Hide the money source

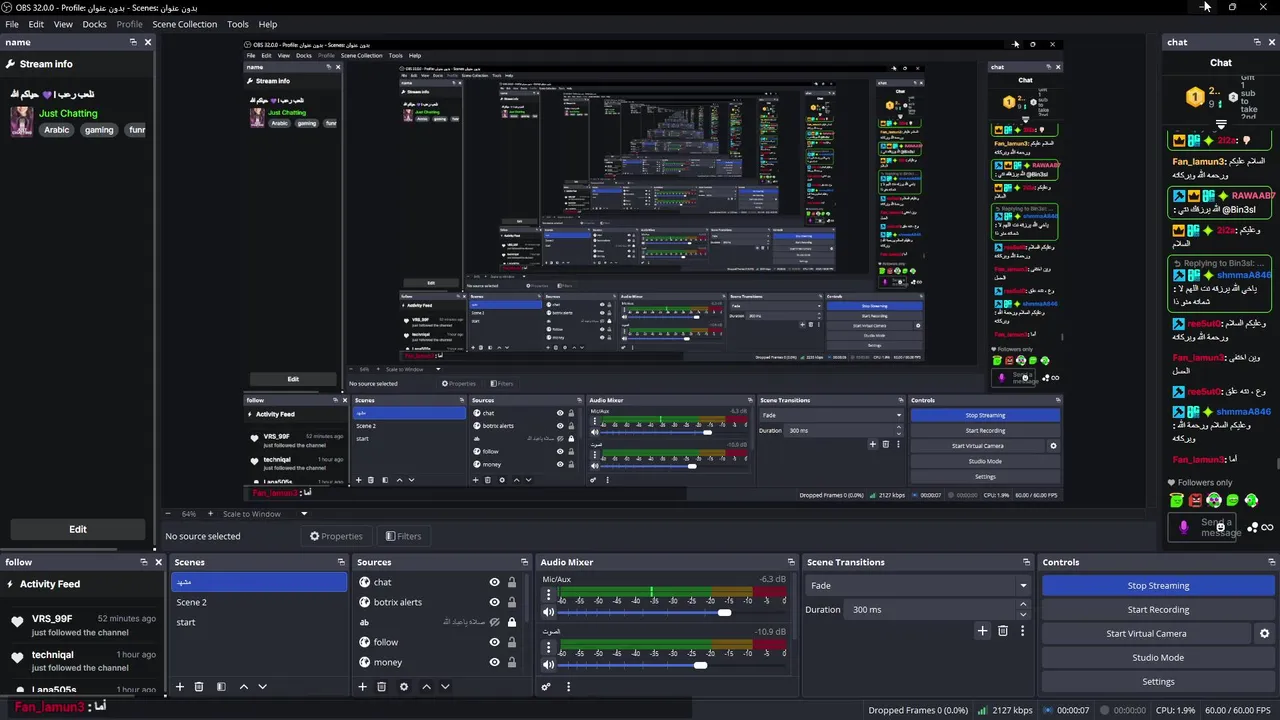point(494,662)
